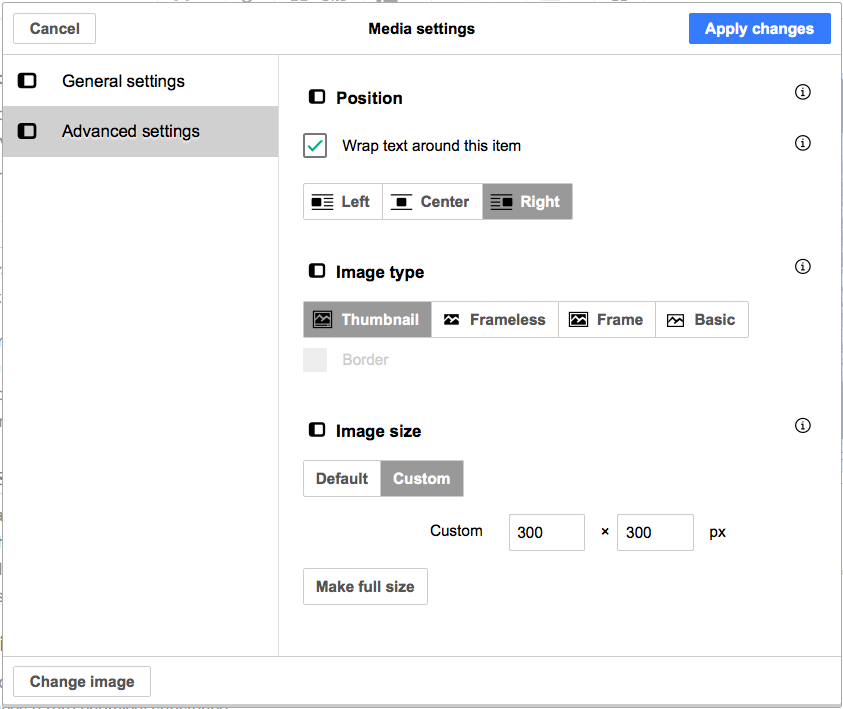The height and width of the screenshot is (709, 843).
Task: Click the Make full size button
Action: coord(365,587)
